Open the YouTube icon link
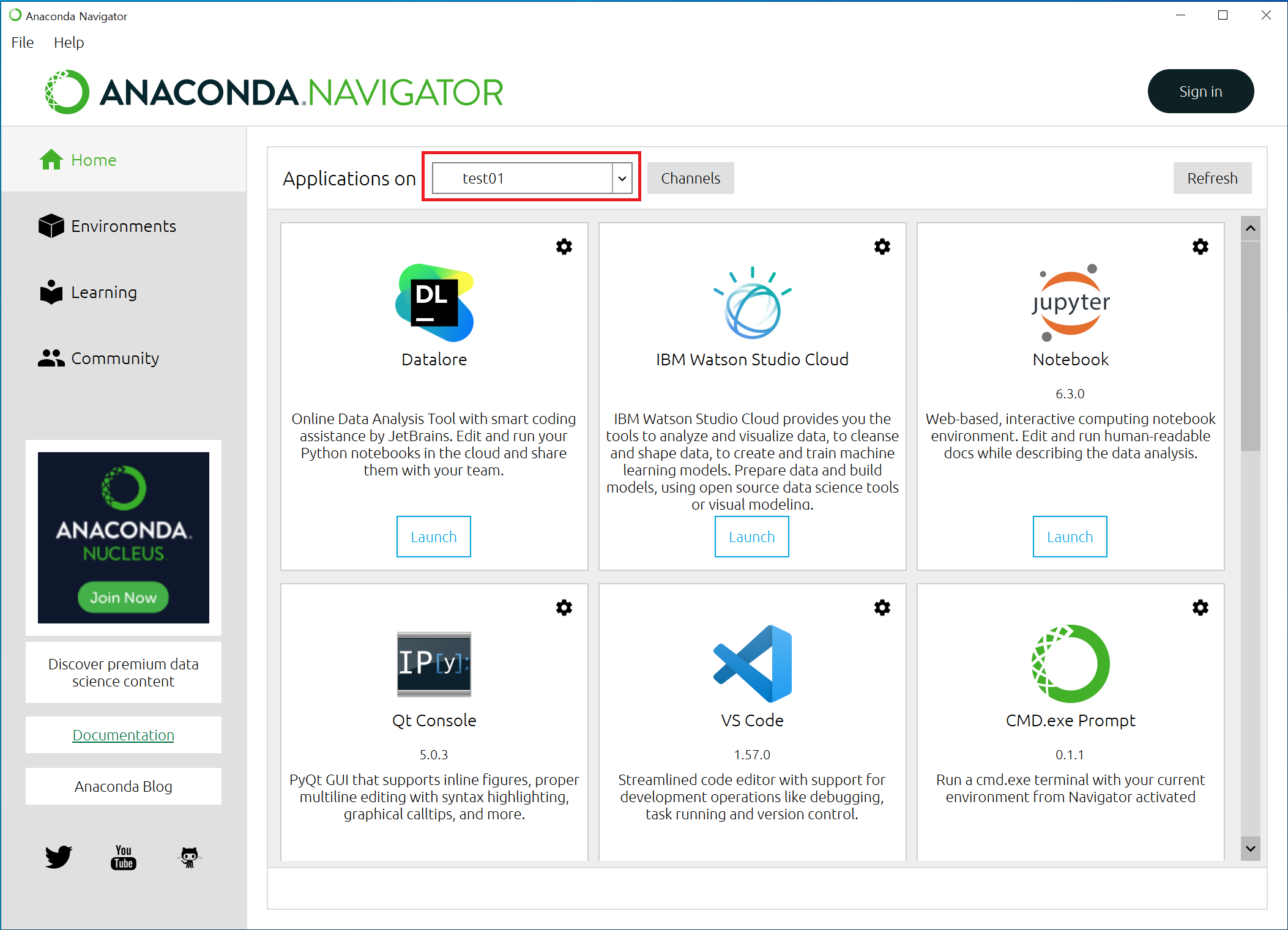 pyautogui.click(x=124, y=857)
